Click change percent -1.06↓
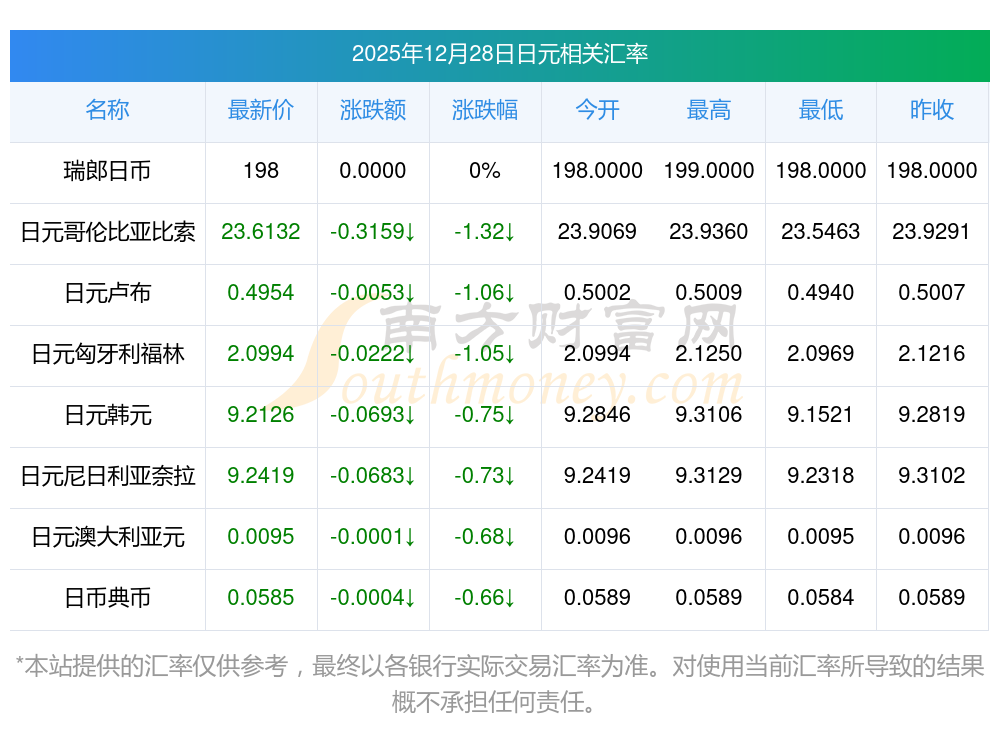 tap(485, 292)
